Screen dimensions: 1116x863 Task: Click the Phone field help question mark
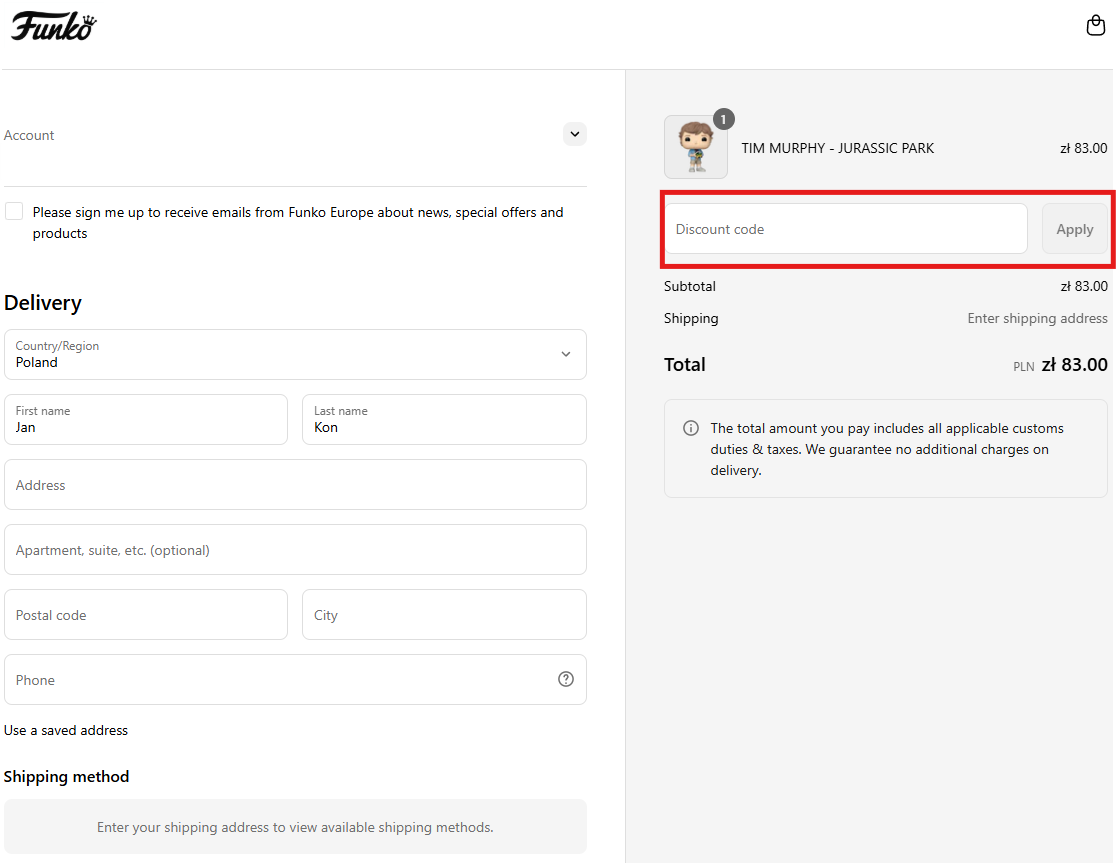566,679
